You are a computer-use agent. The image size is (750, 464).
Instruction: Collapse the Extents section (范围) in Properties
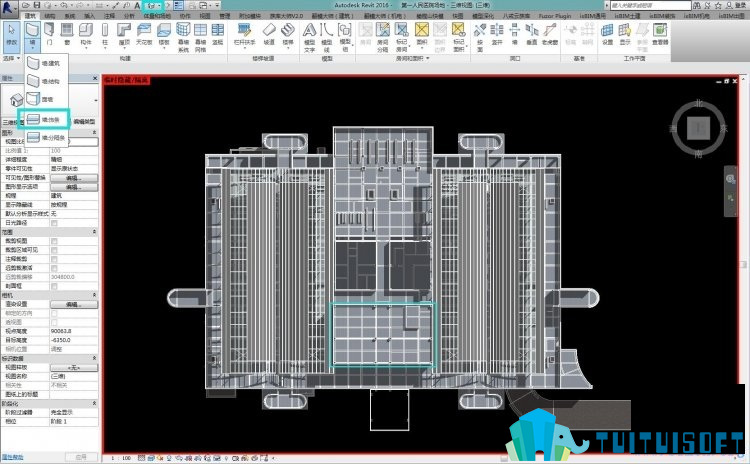94,232
